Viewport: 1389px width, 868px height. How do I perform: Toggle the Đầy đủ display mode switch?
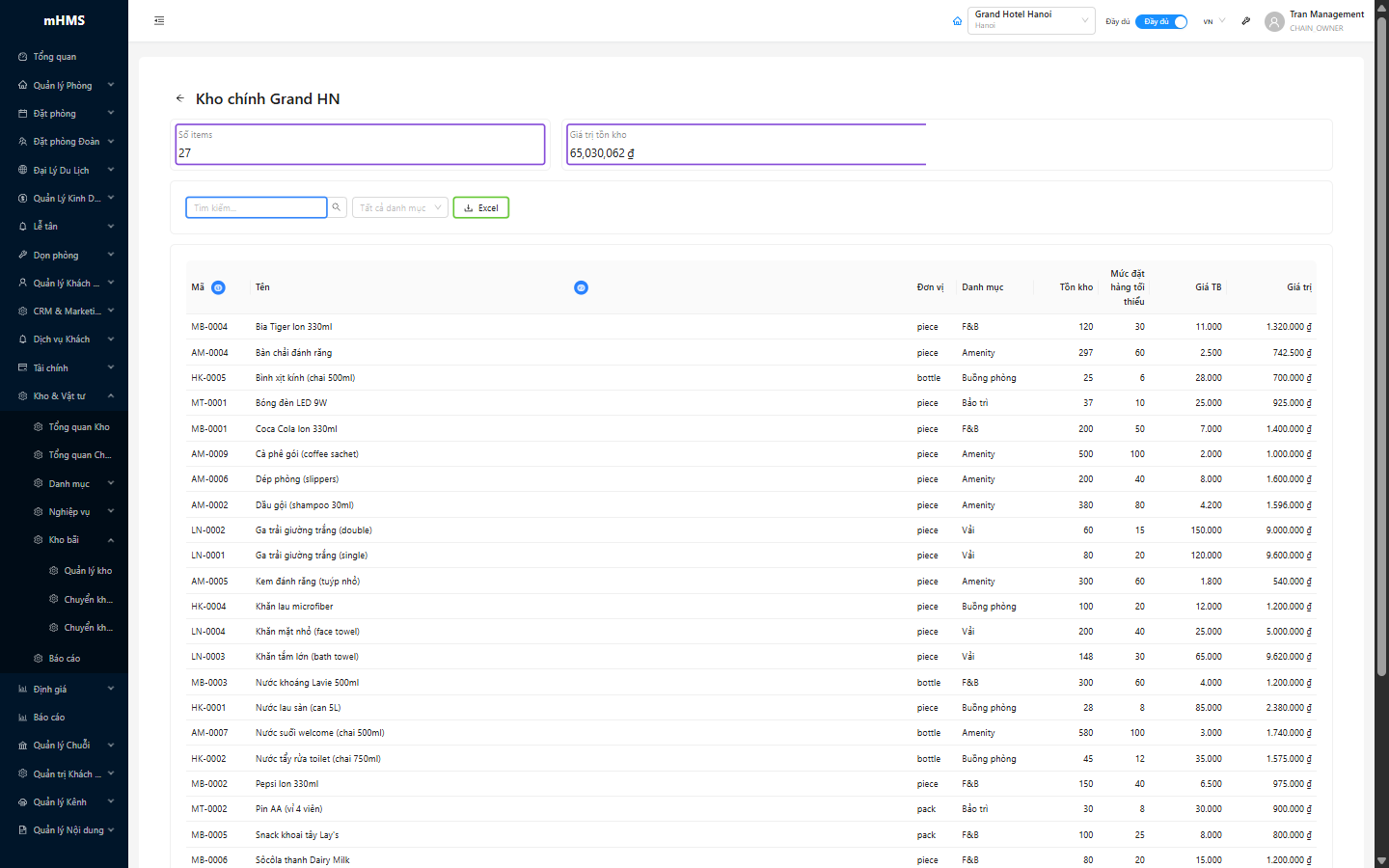(1161, 21)
